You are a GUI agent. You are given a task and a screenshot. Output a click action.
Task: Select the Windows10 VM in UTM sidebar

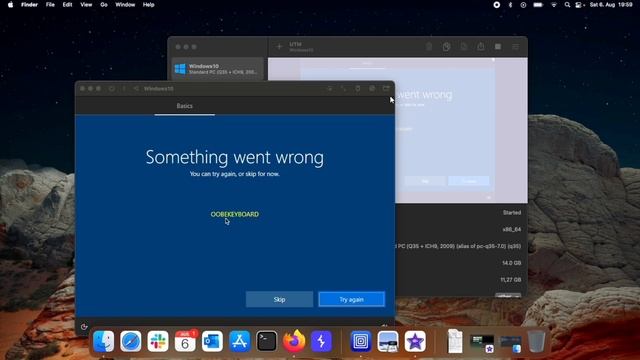218,69
